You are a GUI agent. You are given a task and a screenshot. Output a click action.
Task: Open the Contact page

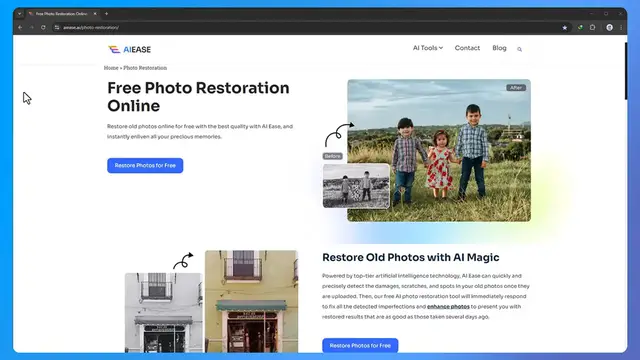(x=467, y=48)
